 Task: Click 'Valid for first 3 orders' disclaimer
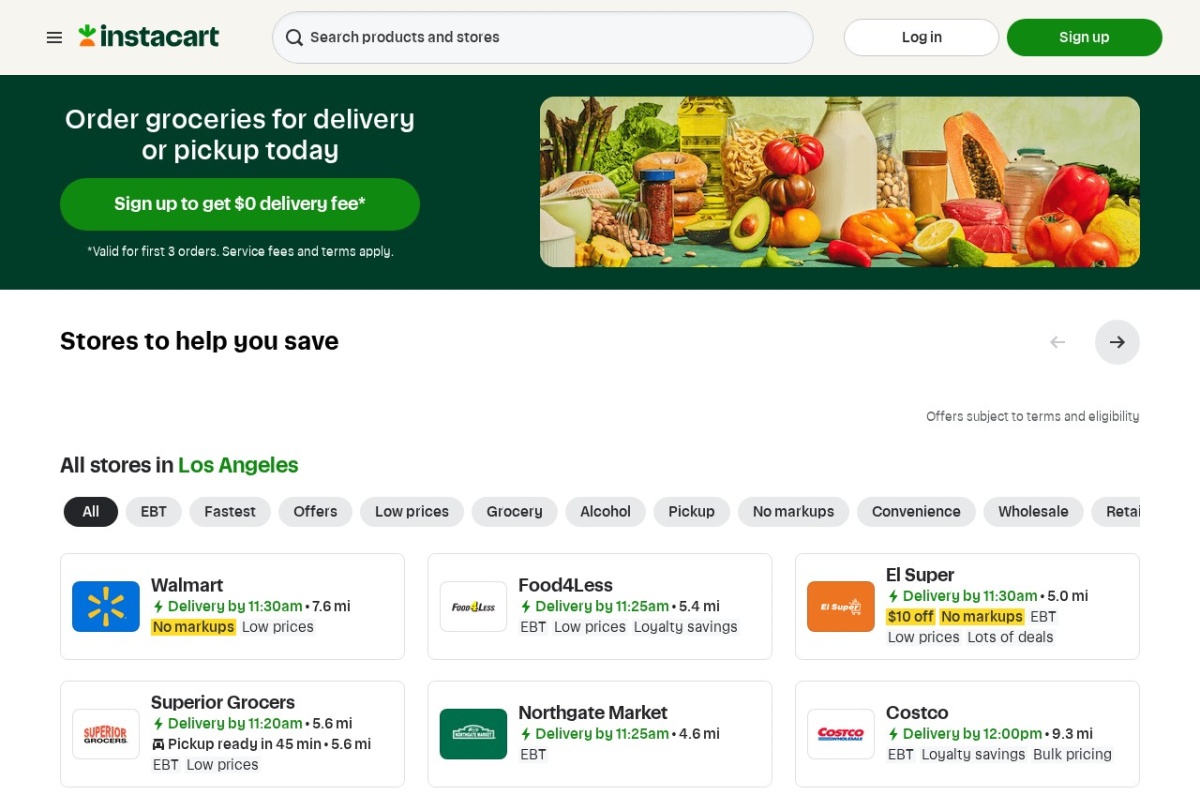click(240, 252)
